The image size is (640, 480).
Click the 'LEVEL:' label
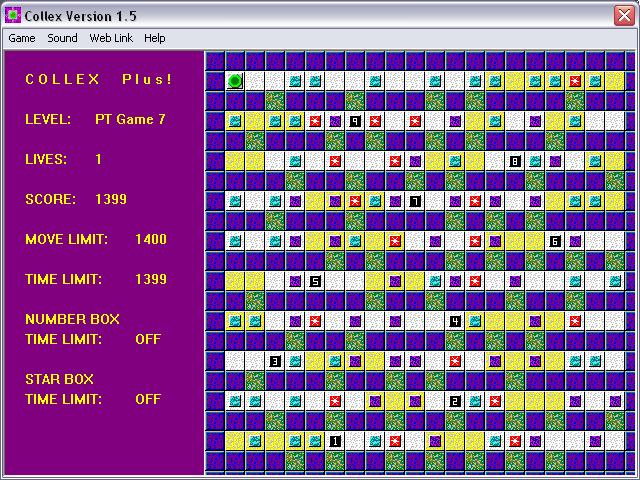[x=48, y=119]
